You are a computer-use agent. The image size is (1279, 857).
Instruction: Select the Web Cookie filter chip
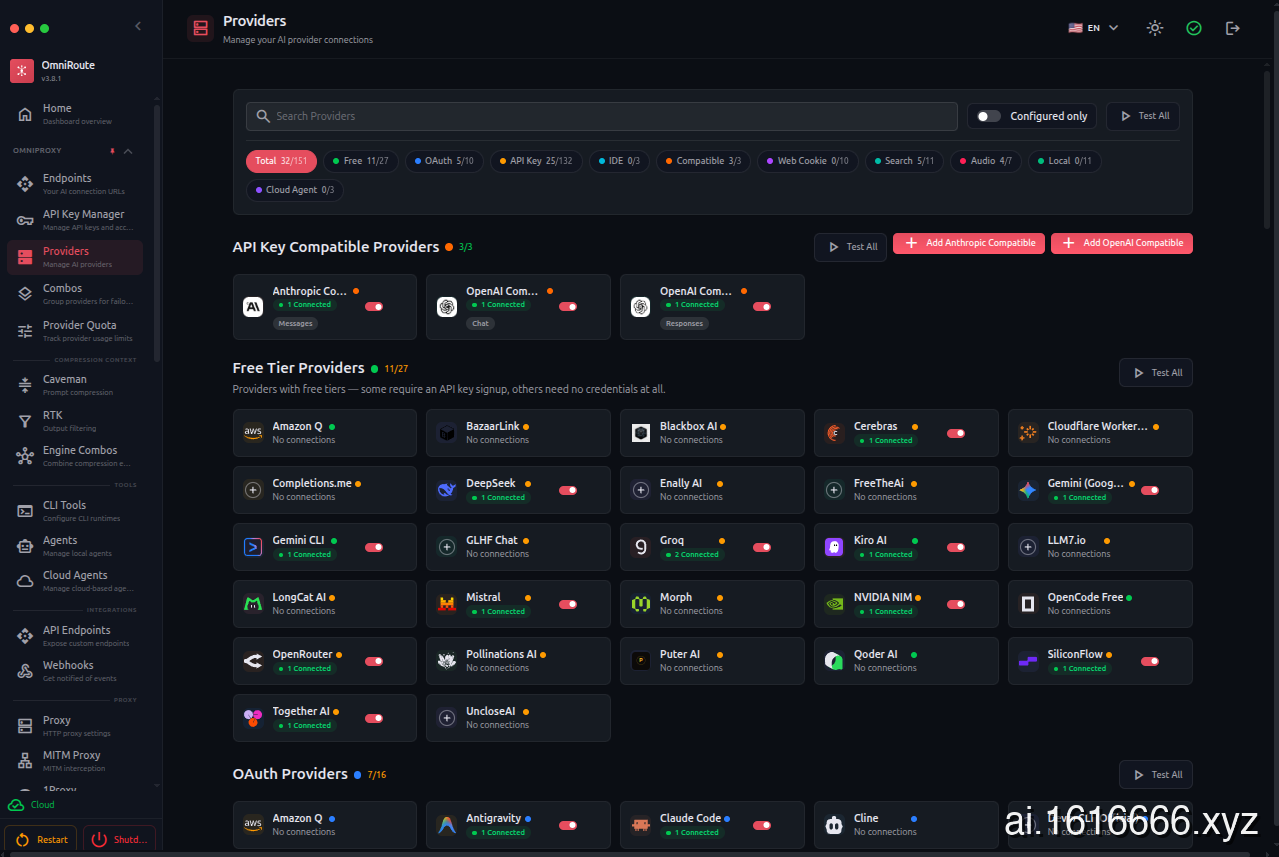(x=807, y=161)
